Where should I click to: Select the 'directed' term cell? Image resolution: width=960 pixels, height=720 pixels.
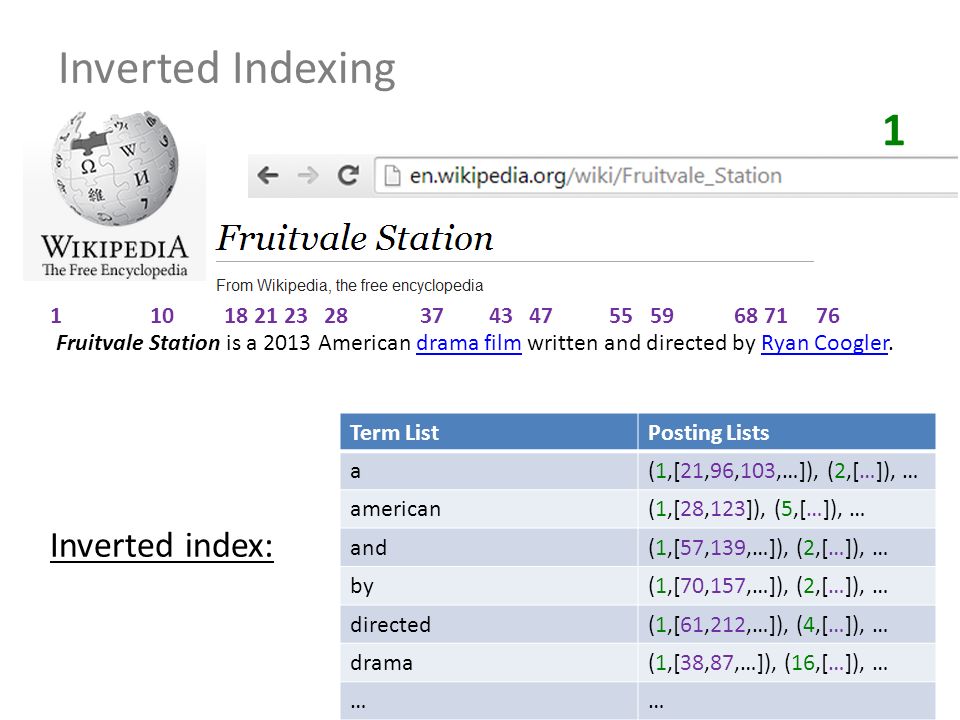(x=489, y=624)
